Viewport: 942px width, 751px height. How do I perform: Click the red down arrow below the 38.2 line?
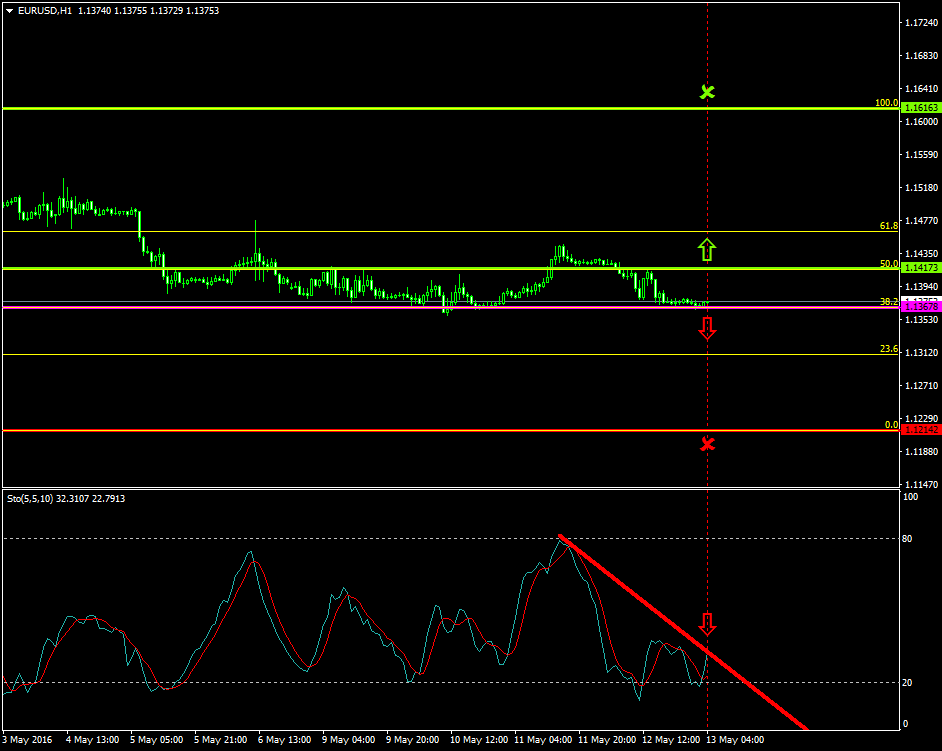(708, 327)
